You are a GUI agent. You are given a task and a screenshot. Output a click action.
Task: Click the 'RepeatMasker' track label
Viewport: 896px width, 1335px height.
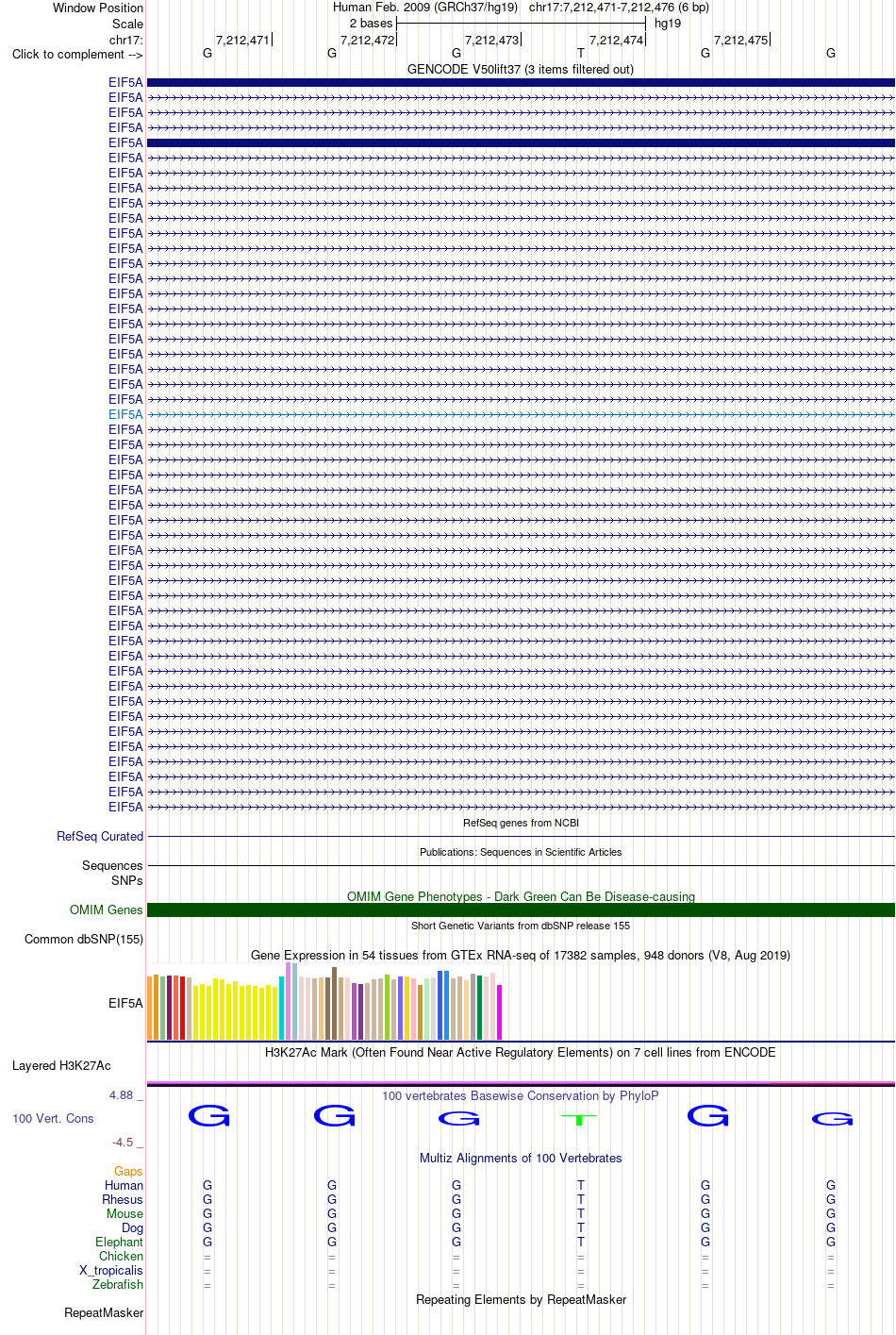click(x=104, y=1312)
